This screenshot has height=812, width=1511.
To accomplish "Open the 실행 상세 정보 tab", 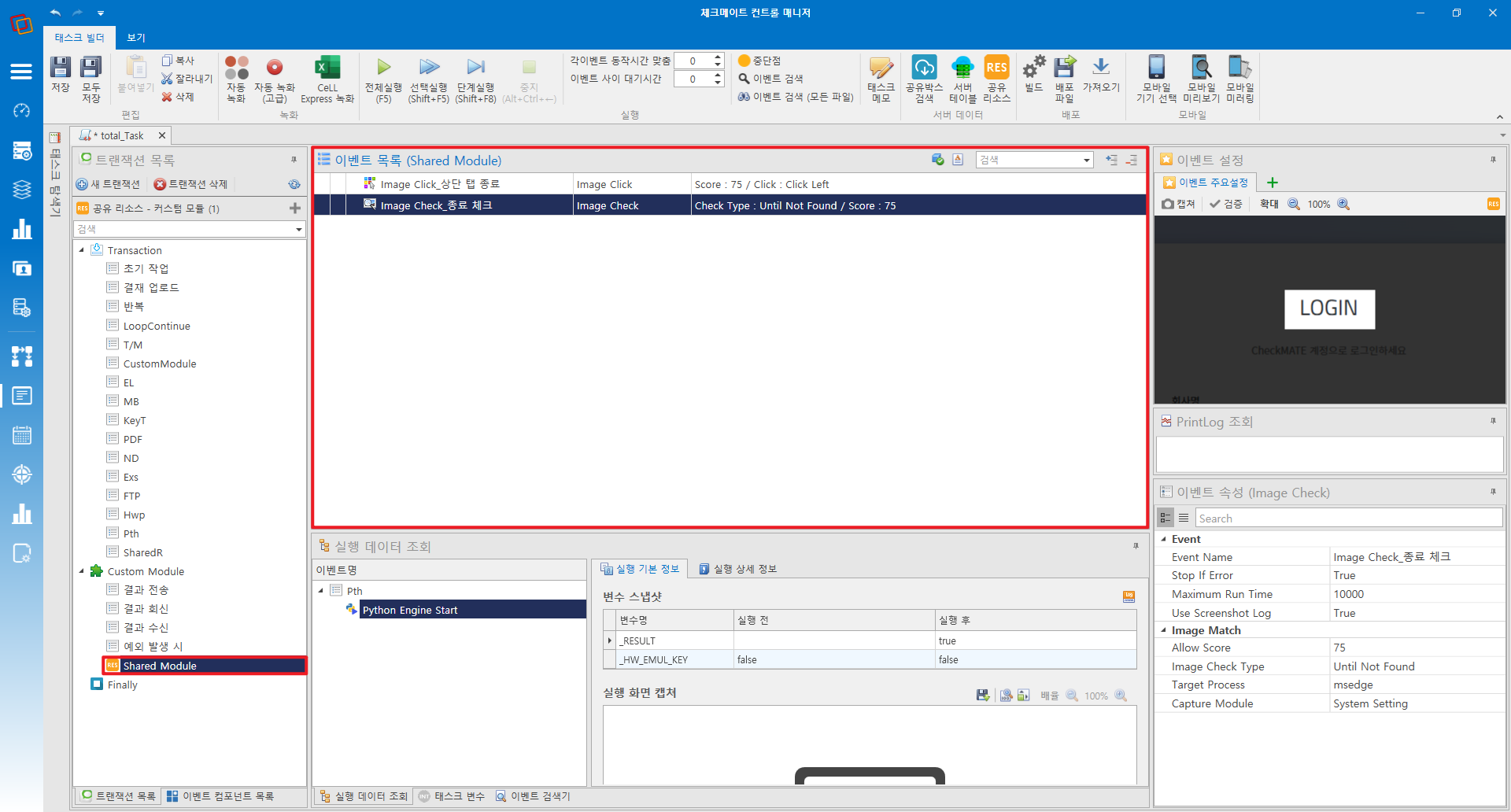I will (737, 569).
